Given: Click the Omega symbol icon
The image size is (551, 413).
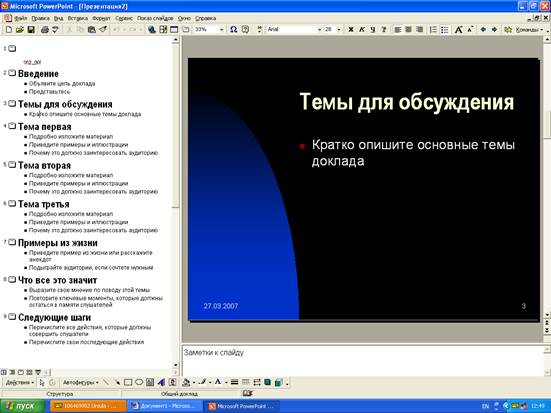Looking at the screenshot, I should 233,30.
